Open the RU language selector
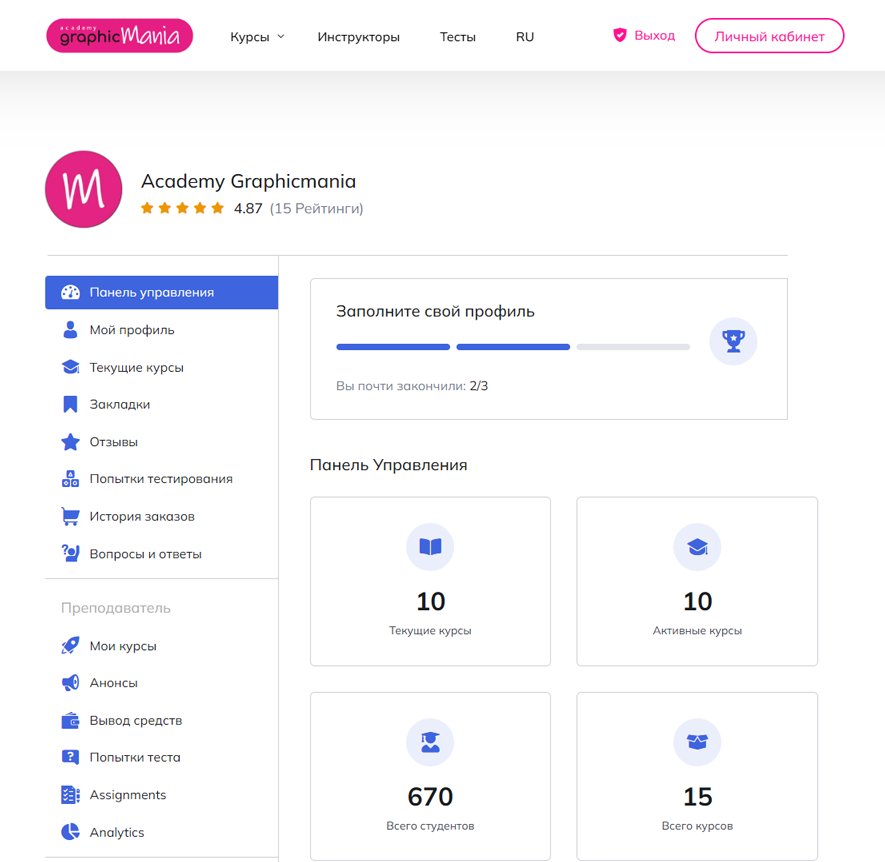 (525, 37)
